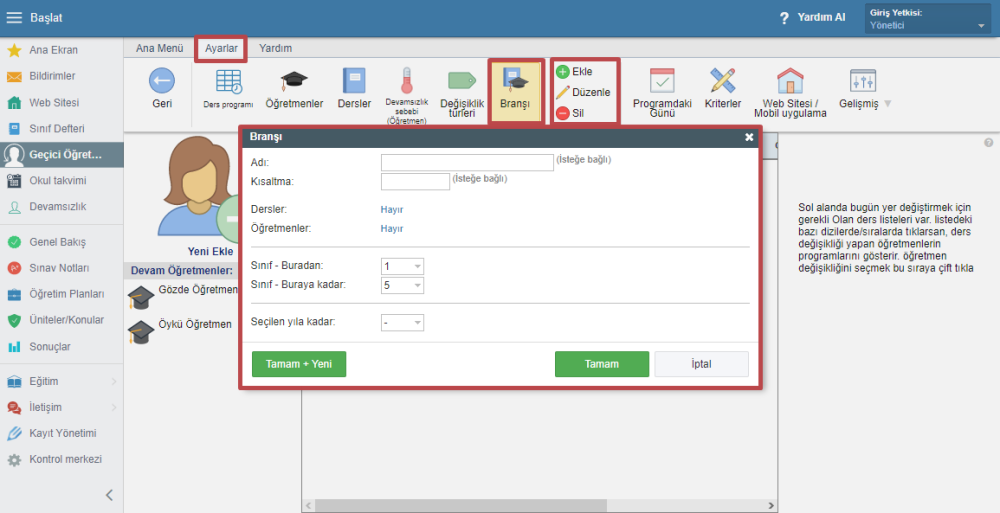This screenshot has height=513, width=1000.
Task: Click the horizontal scrollbar left arrow
Action: coord(309,505)
